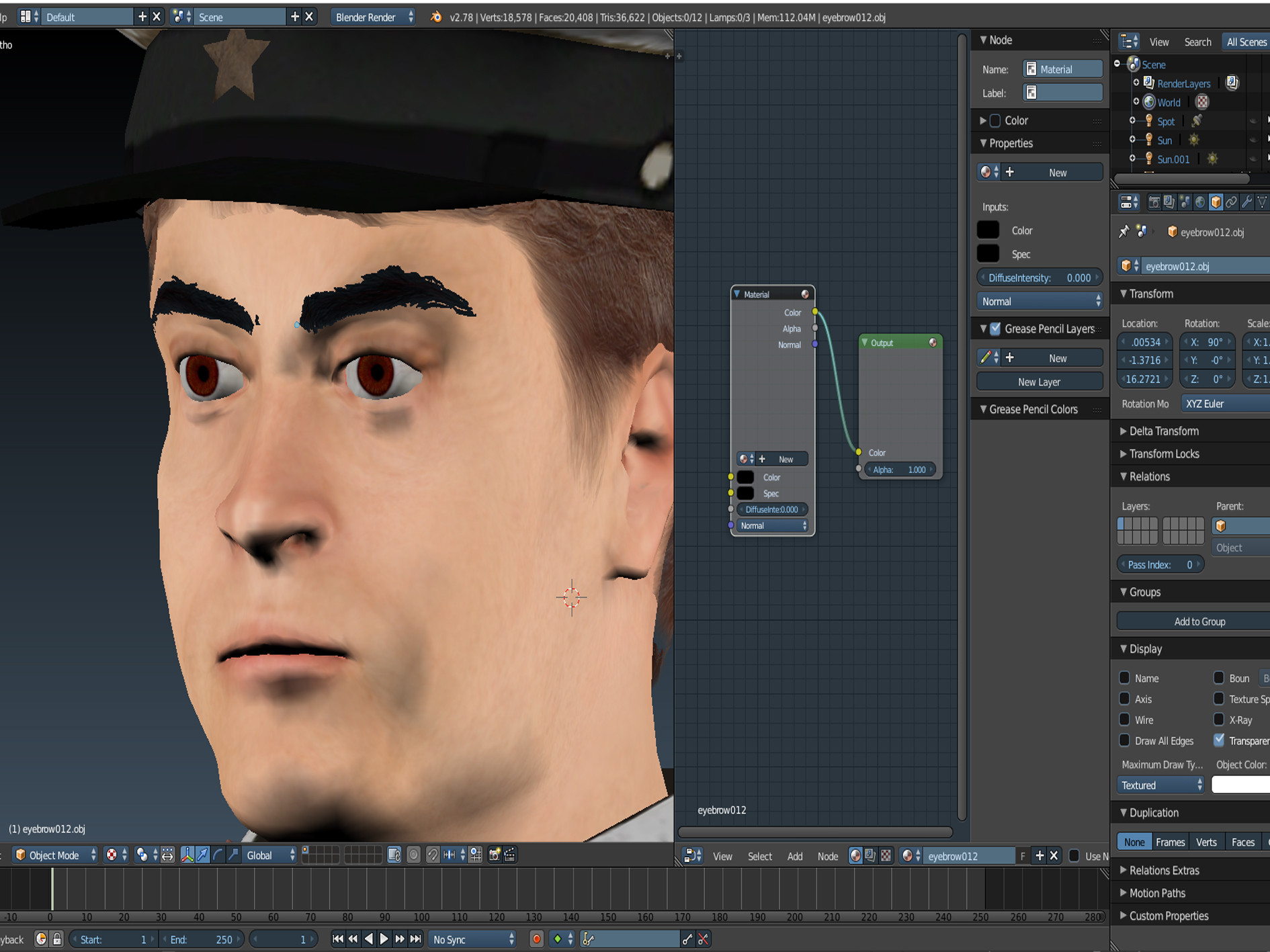Click the OpenGL render animation clapper icon

click(x=510, y=855)
